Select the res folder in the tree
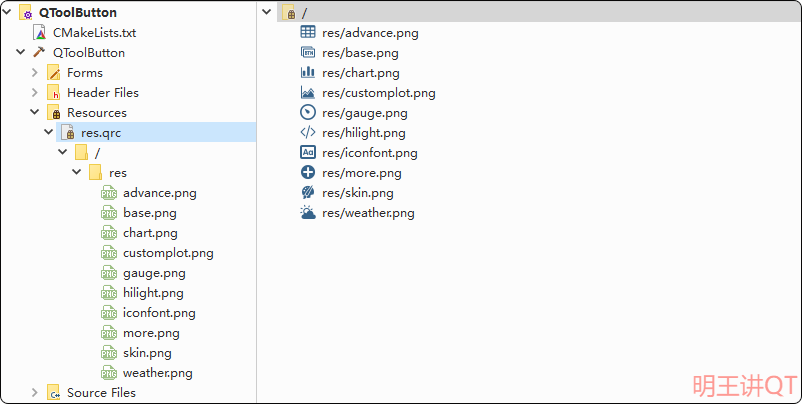Screen dimensions: 802x404 coord(118,173)
